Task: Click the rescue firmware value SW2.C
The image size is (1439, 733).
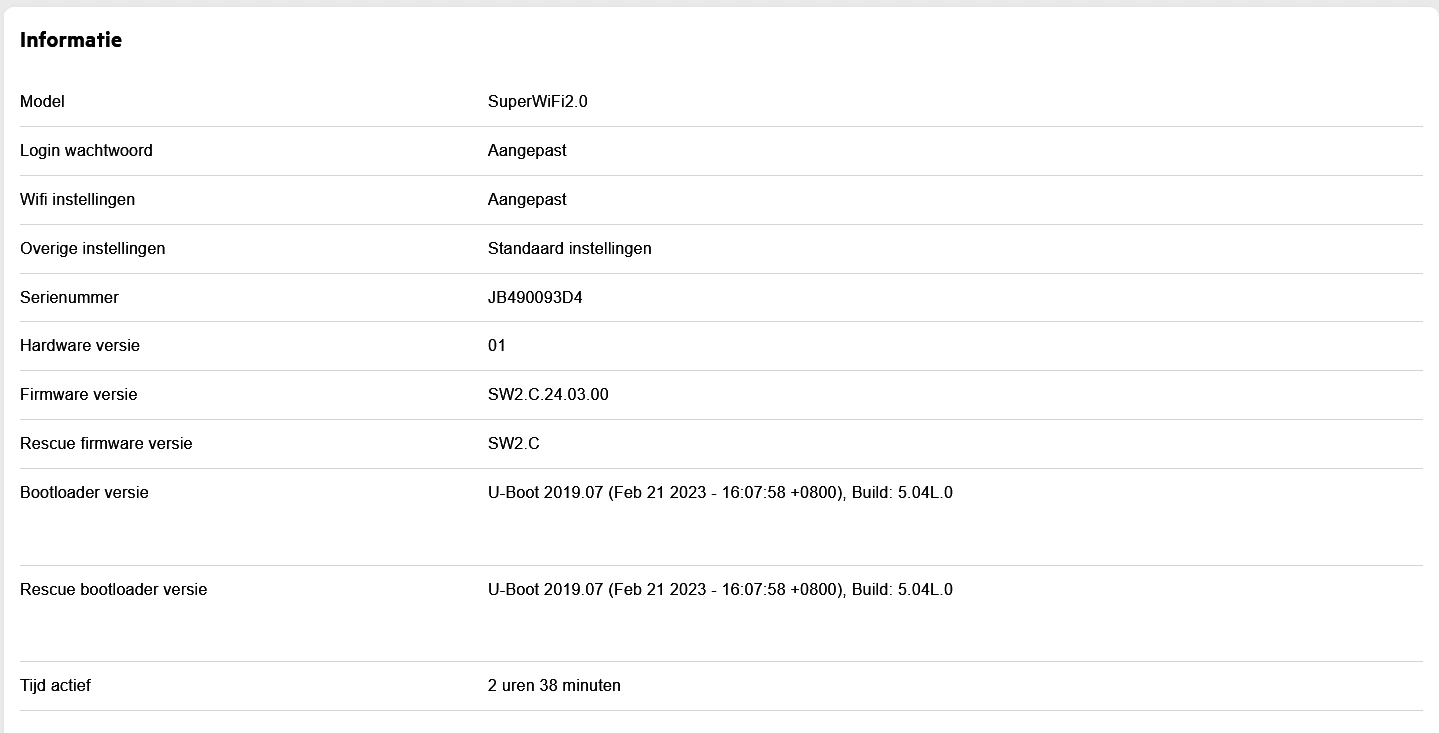Action: tap(514, 443)
